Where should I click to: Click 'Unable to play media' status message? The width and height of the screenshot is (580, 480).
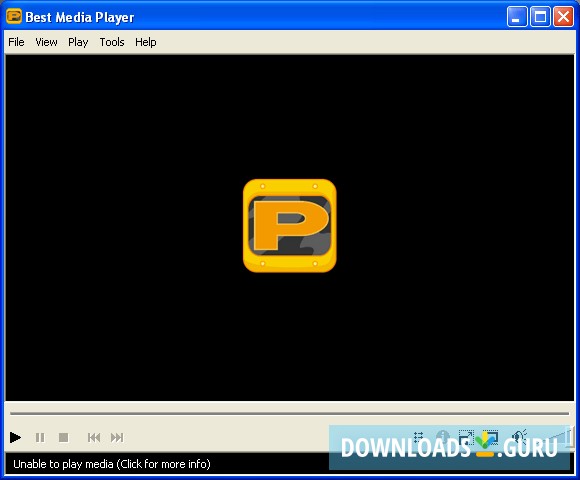(112, 464)
